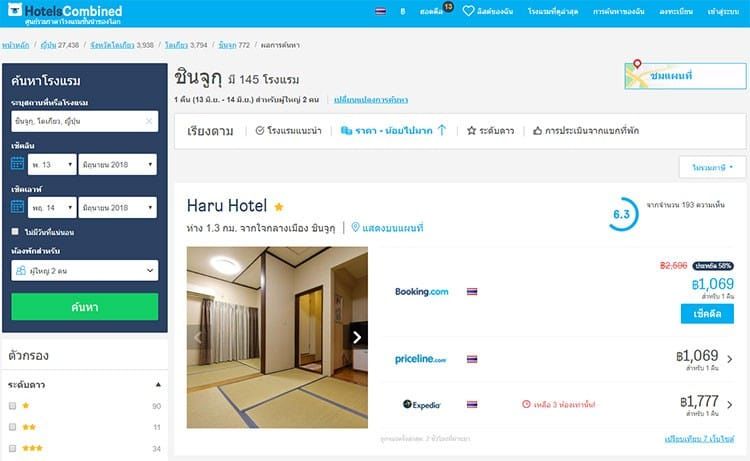Click the HotelsCombined logo icon
Image resolution: width=750 pixels, height=461 pixels.
15,9
